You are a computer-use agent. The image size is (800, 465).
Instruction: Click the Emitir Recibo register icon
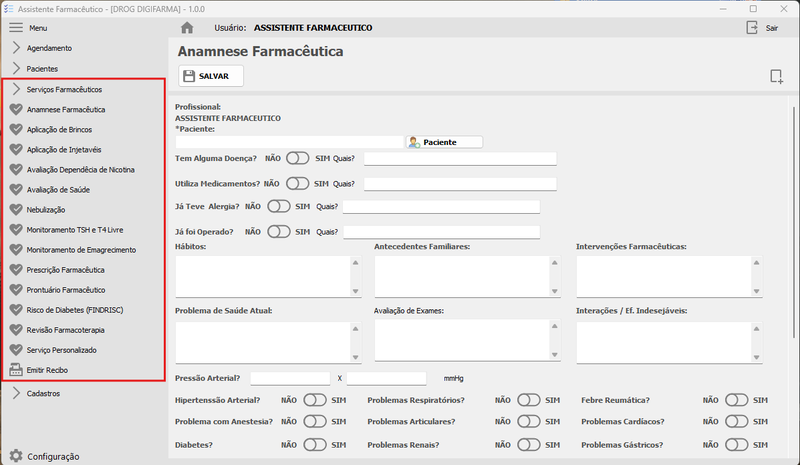tap(16, 370)
